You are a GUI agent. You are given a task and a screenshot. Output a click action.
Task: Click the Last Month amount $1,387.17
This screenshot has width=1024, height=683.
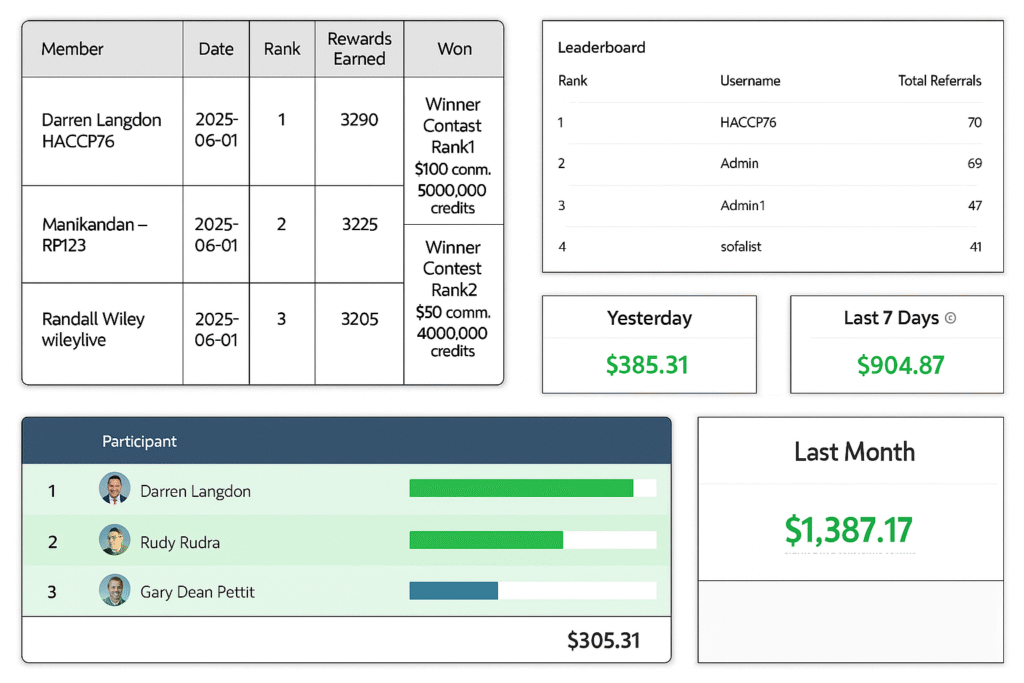[x=848, y=529]
